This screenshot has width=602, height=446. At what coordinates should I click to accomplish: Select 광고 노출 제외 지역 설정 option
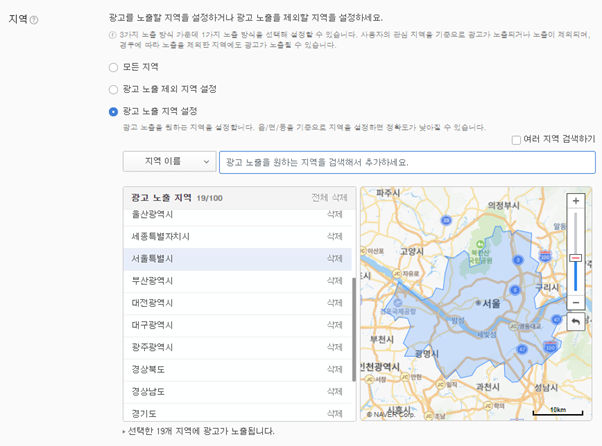(x=113, y=89)
